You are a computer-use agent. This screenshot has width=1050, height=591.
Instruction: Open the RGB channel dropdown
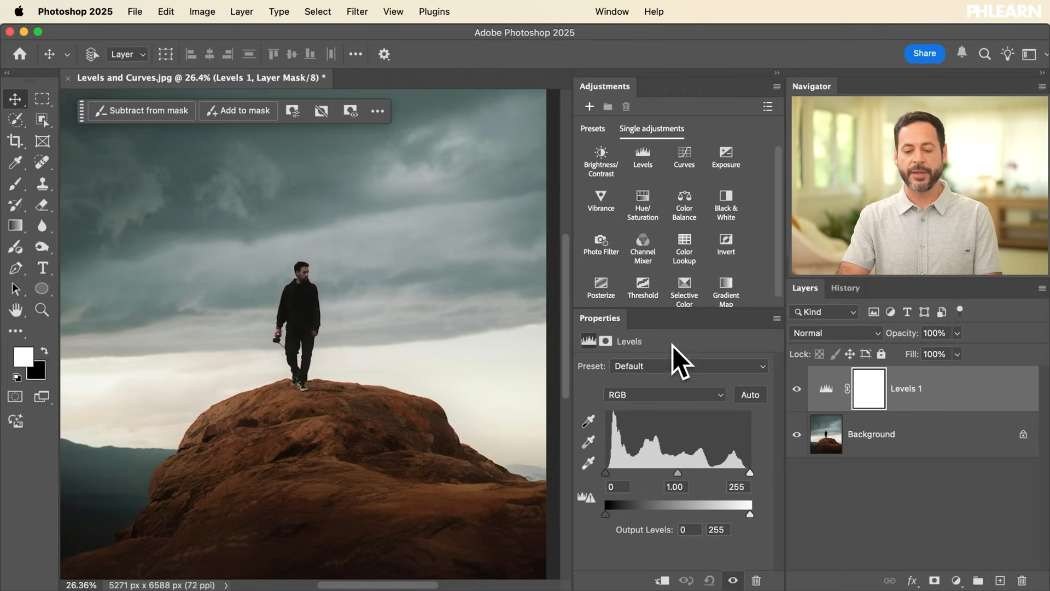(x=664, y=395)
